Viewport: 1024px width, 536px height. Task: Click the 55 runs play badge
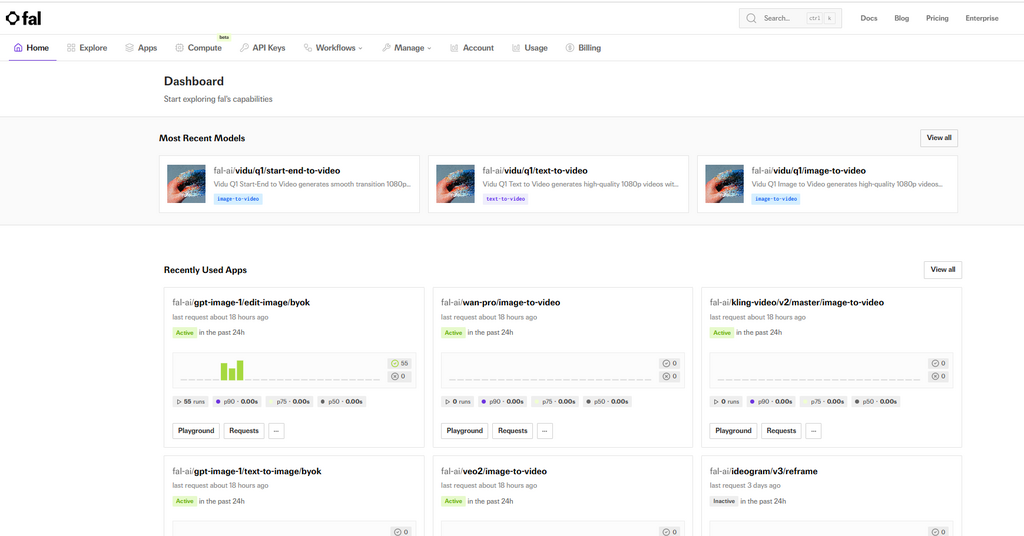(190, 402)
